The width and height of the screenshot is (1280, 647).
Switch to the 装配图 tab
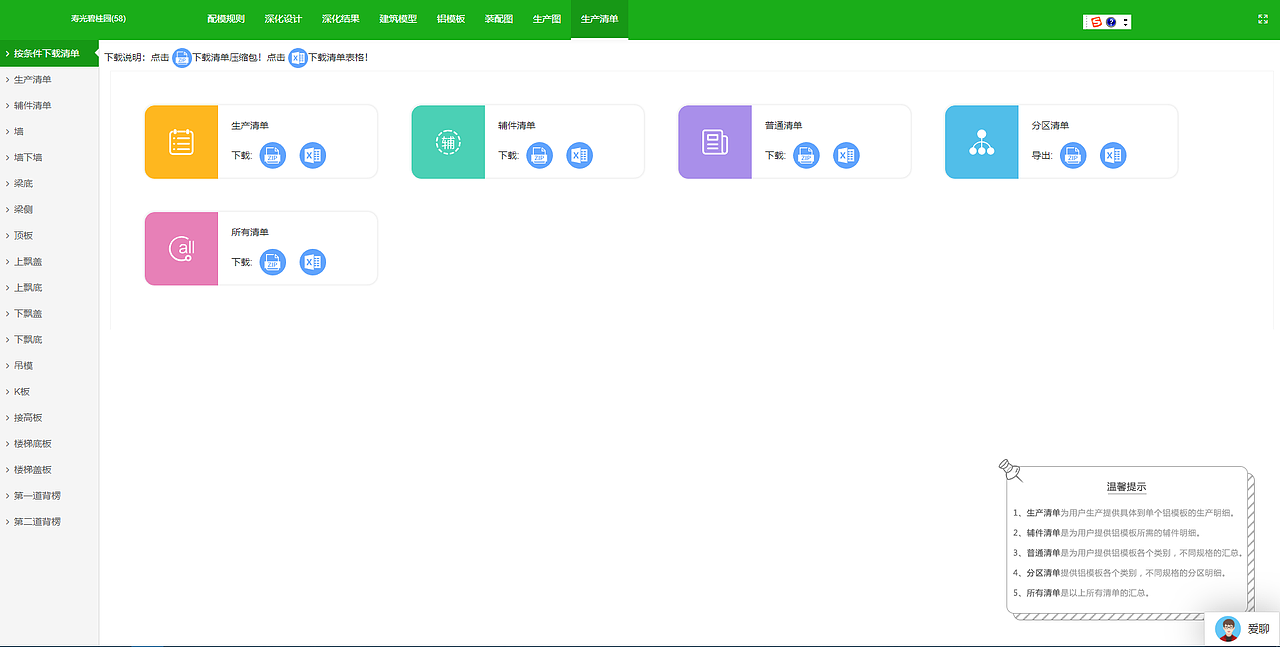[x=498, y=19]
